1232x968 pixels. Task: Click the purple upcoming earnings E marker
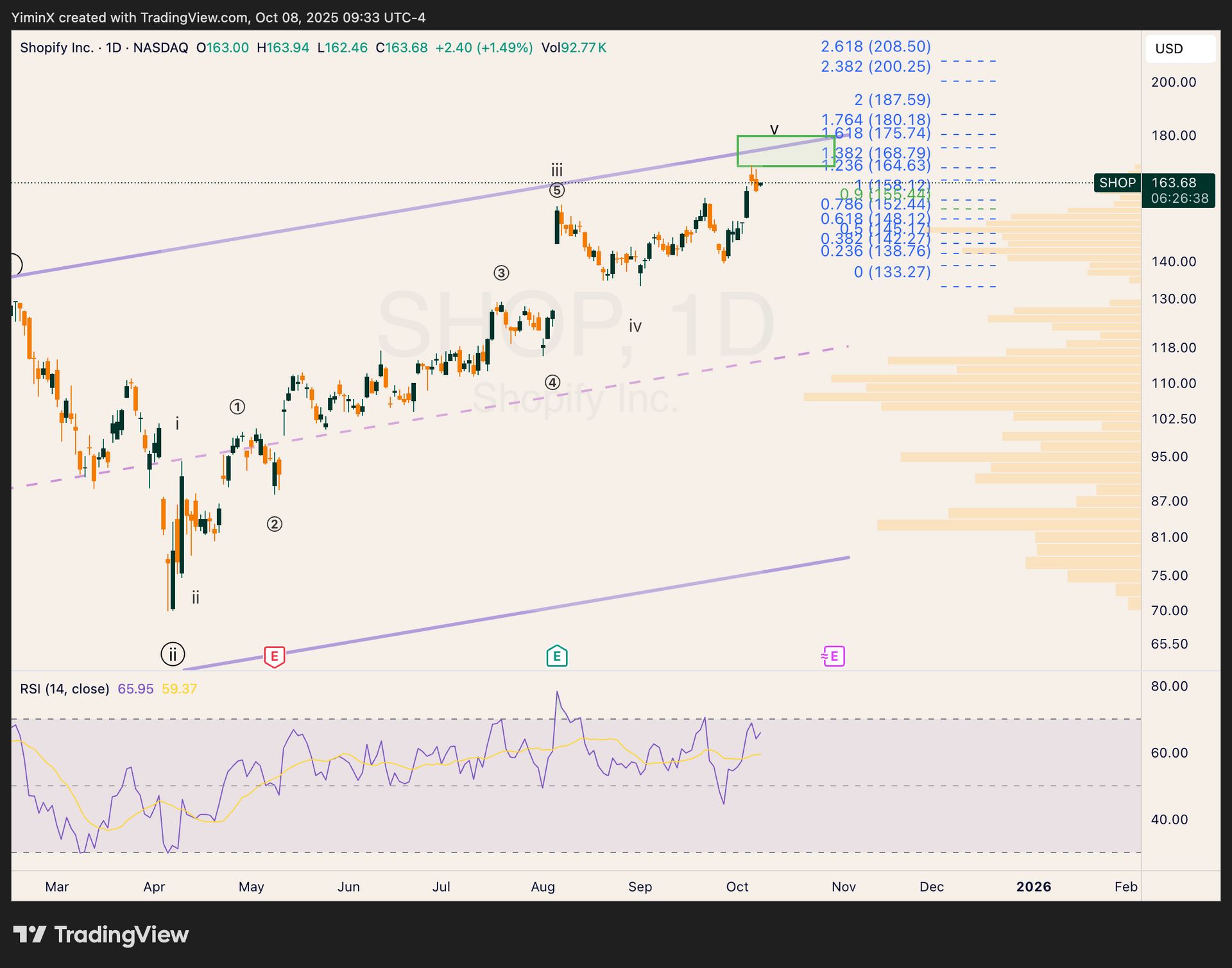click(x=834, y=656)
